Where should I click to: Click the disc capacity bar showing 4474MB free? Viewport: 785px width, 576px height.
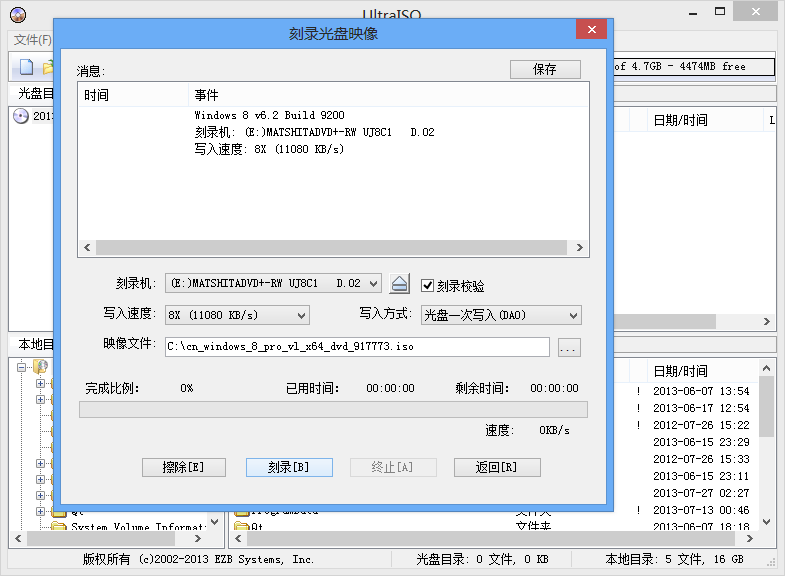coord(694,67)
